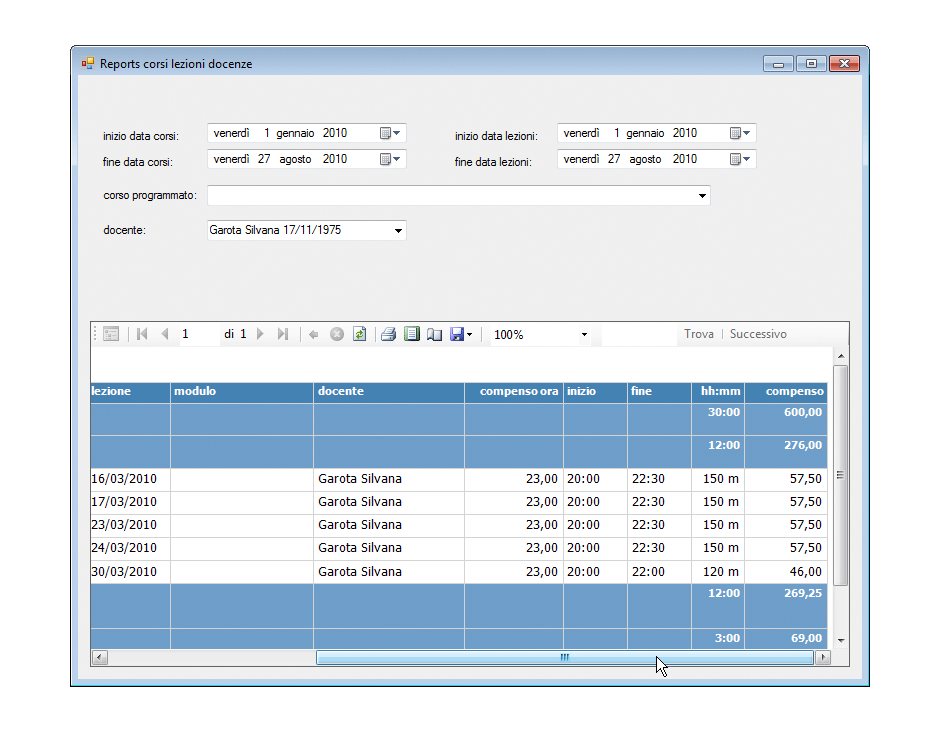Viewport: 940px width, 732px height.
Task: Open page setup dialog
Action: [x=435, y=335]
